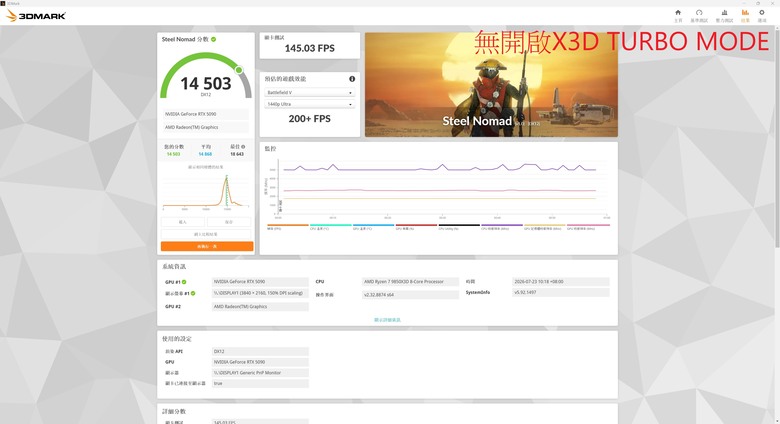Click the green validation check beside Steel Nomad score
The width and height of the screenshot is (780, 424).
[213, 39]
